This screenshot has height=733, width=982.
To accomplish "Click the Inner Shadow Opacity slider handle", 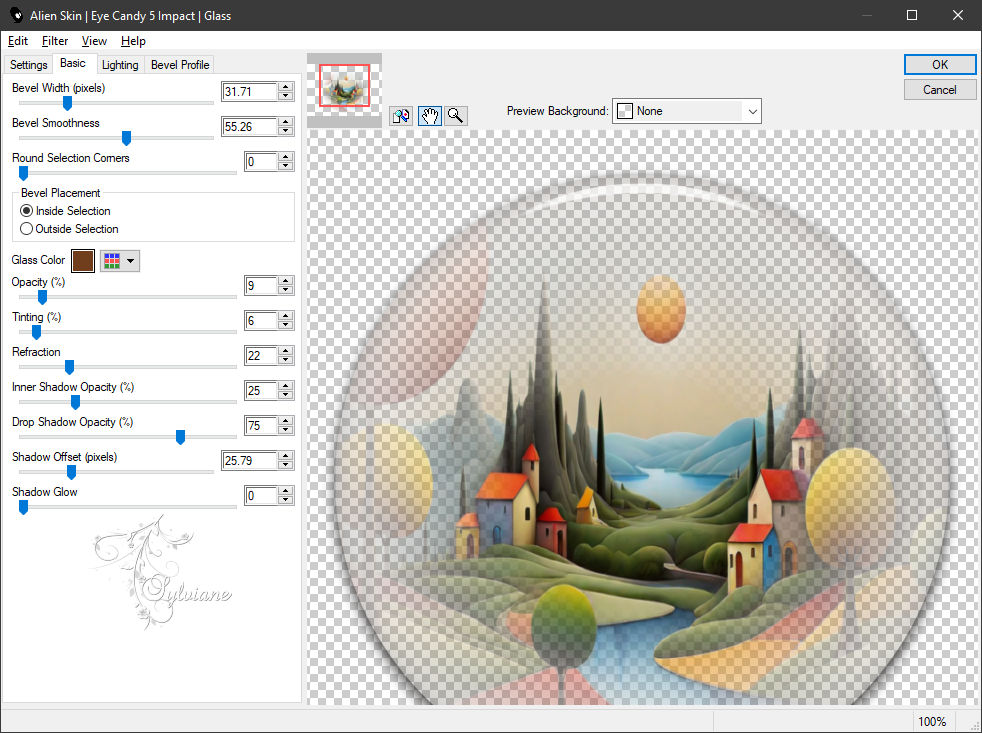I will coord(75,402).
